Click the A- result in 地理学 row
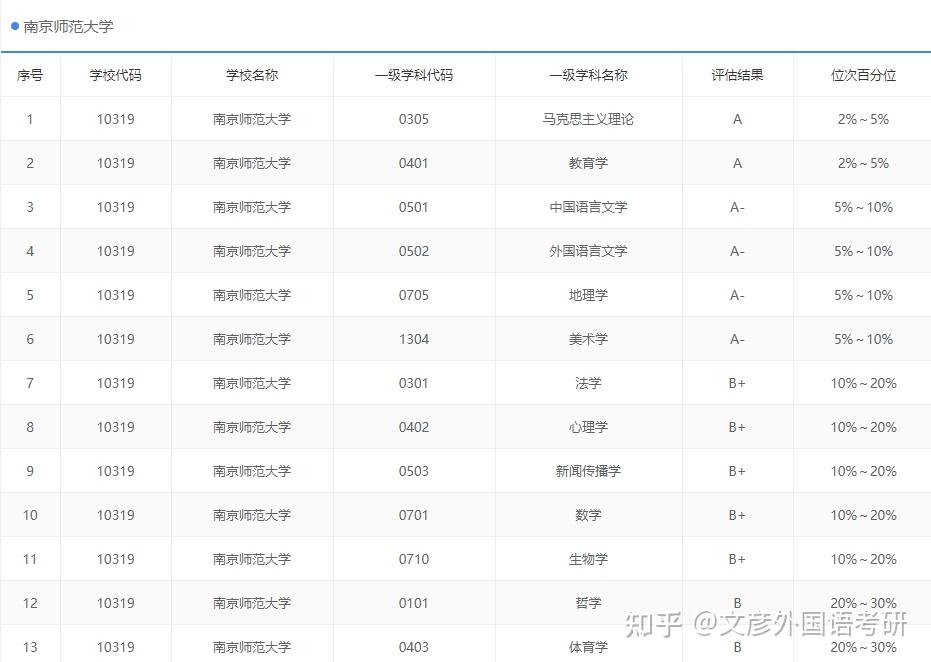Screen dimensions: 931x662 (737, 295)
